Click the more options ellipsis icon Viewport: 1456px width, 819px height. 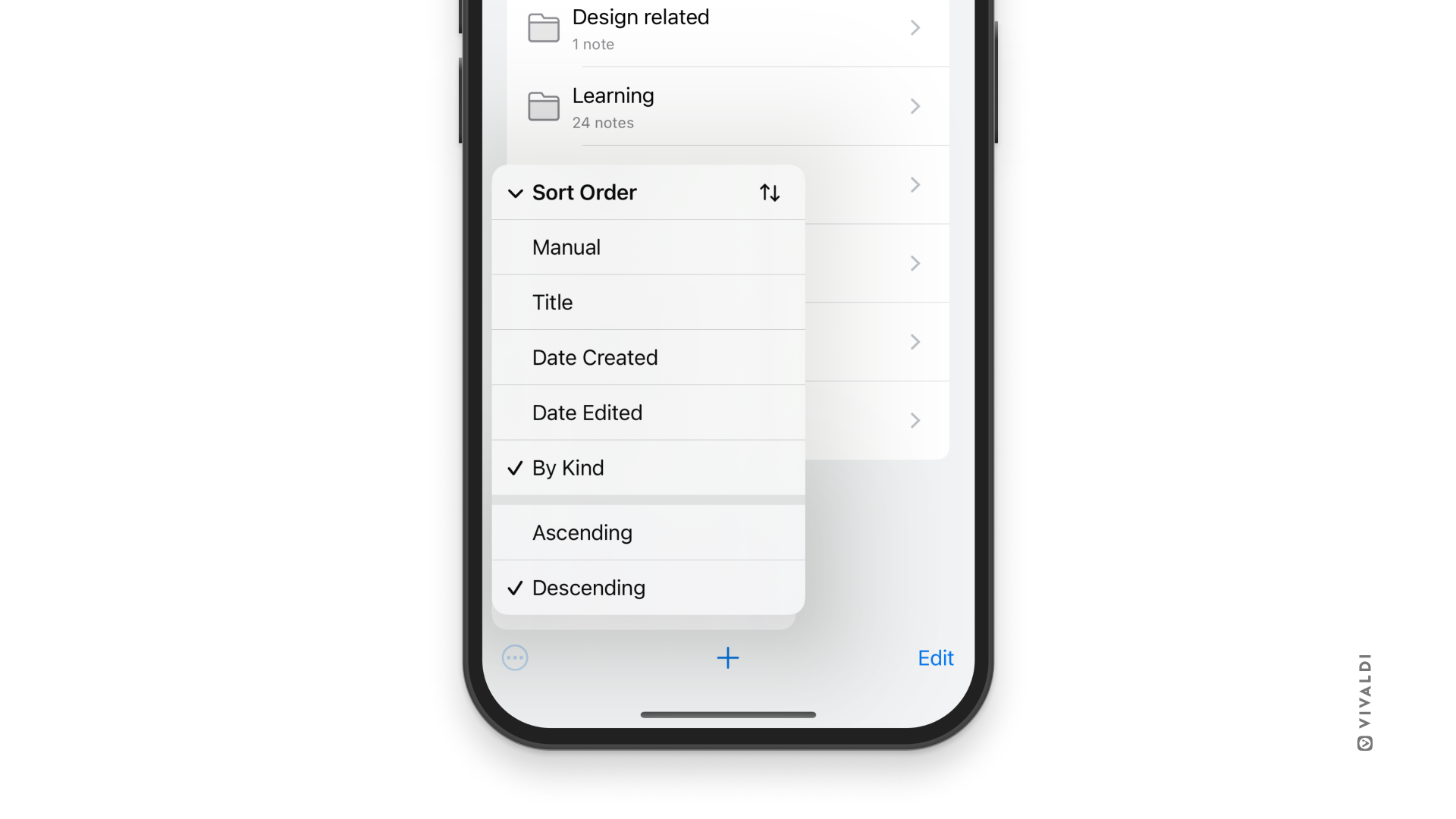pos(515,657)
